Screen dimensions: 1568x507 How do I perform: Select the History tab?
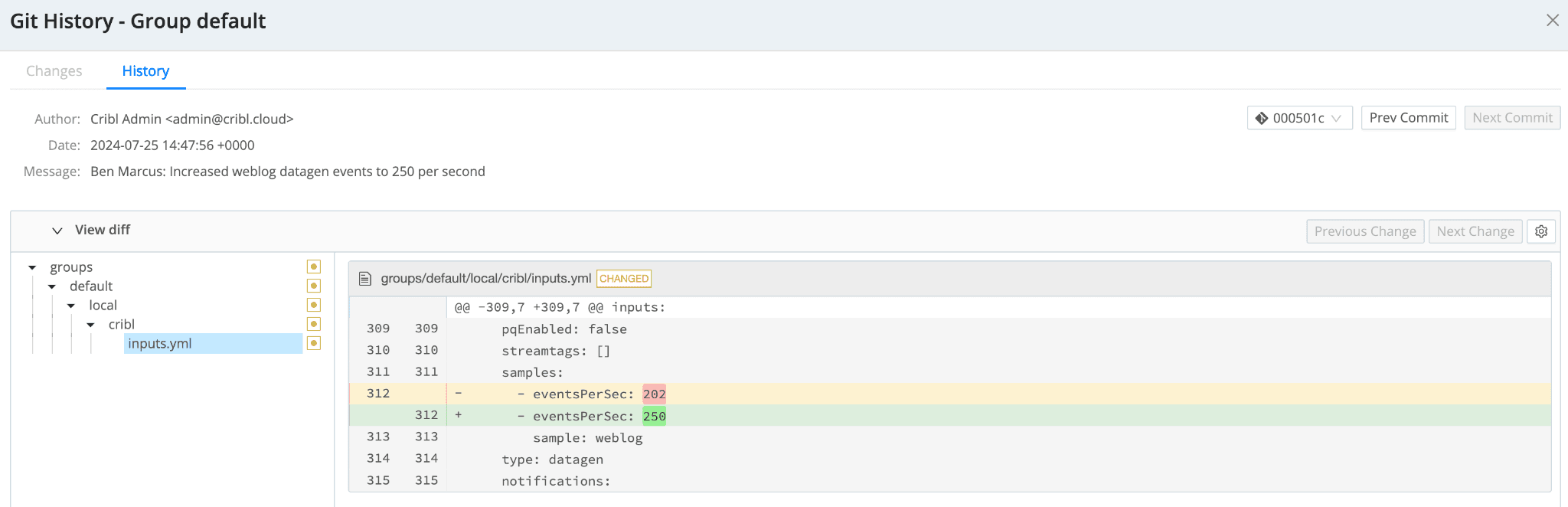pyautogui.click(x=145, y=71)
